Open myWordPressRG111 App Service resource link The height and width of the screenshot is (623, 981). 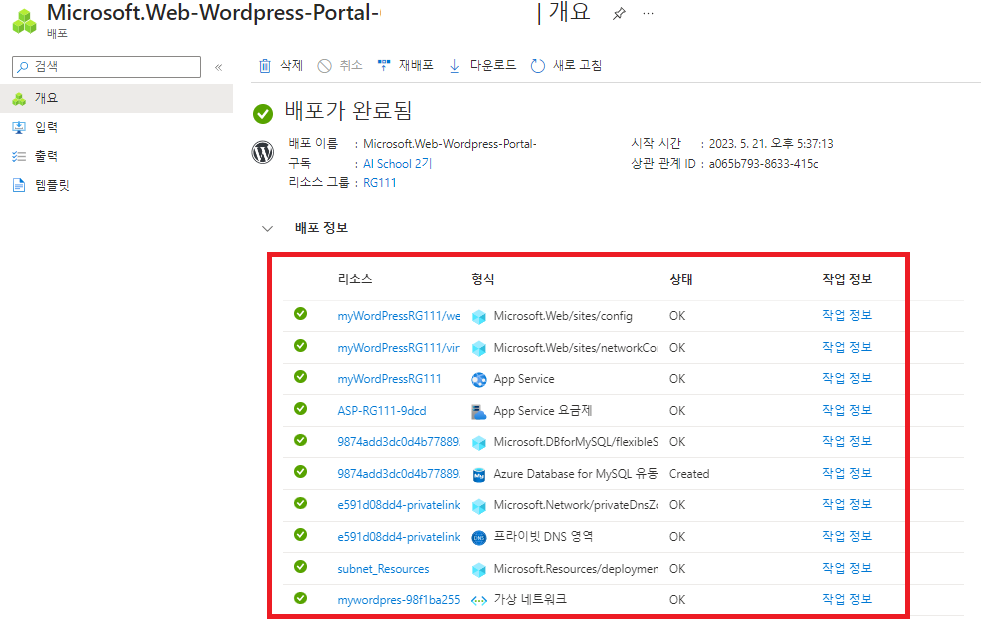click(389, 379)
